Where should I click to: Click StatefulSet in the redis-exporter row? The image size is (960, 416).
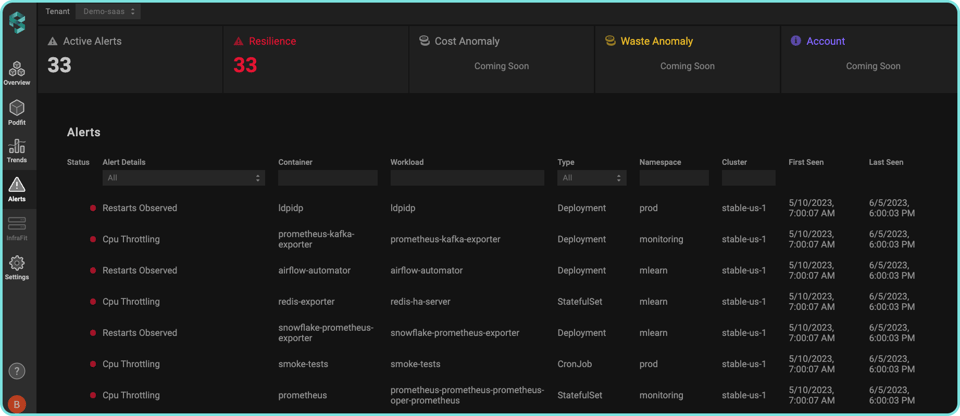[582, 302]
